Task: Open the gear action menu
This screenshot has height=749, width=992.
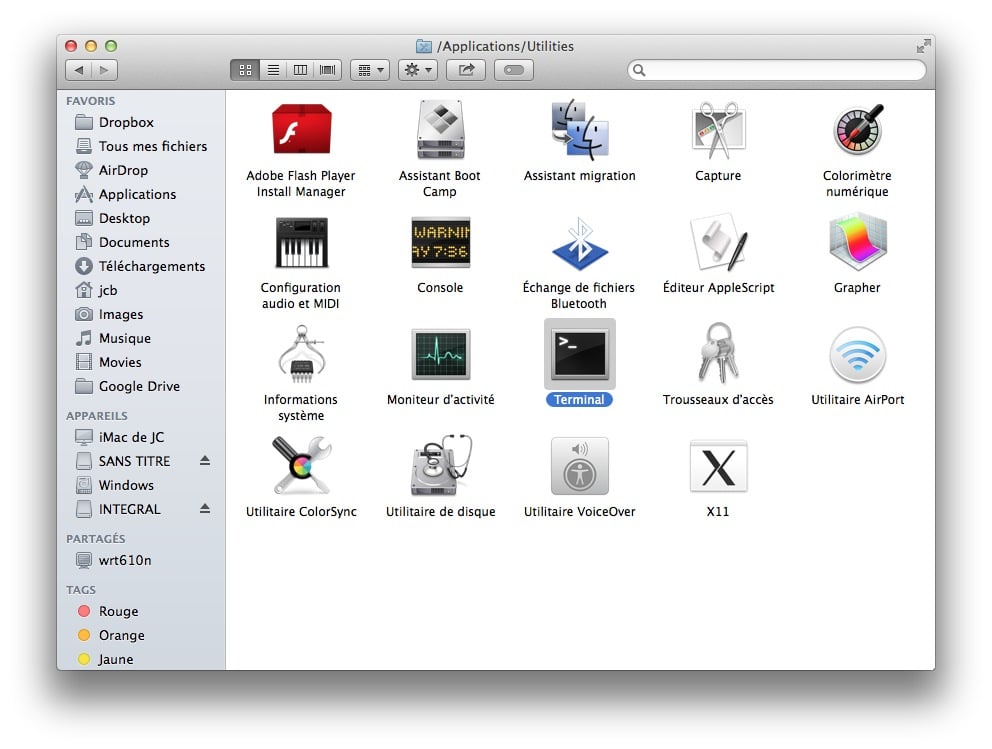Action: click(417, 70)
